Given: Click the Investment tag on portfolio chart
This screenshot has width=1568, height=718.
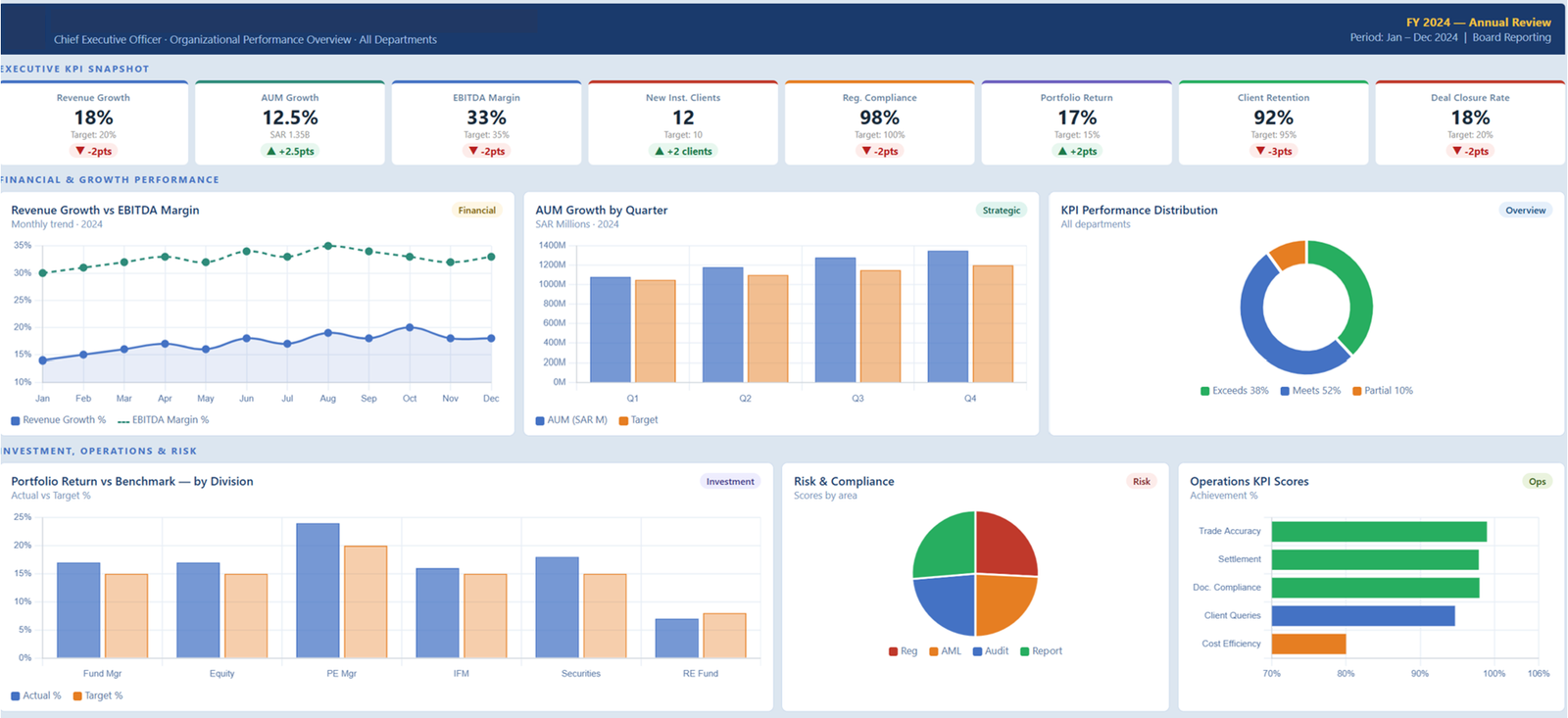Looking at the screenshot, I should click(x=730, y=481).
